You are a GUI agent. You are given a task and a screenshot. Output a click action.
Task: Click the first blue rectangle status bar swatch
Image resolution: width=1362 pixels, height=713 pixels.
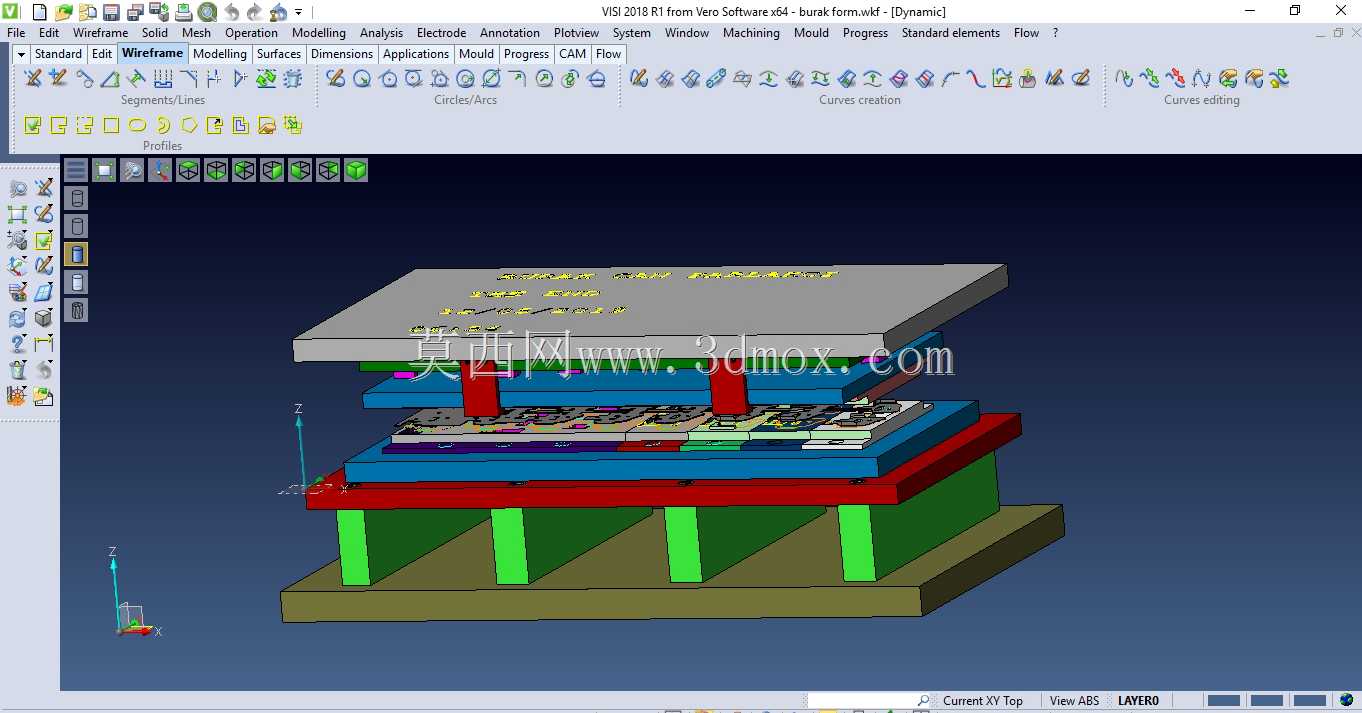(1224, 700)
